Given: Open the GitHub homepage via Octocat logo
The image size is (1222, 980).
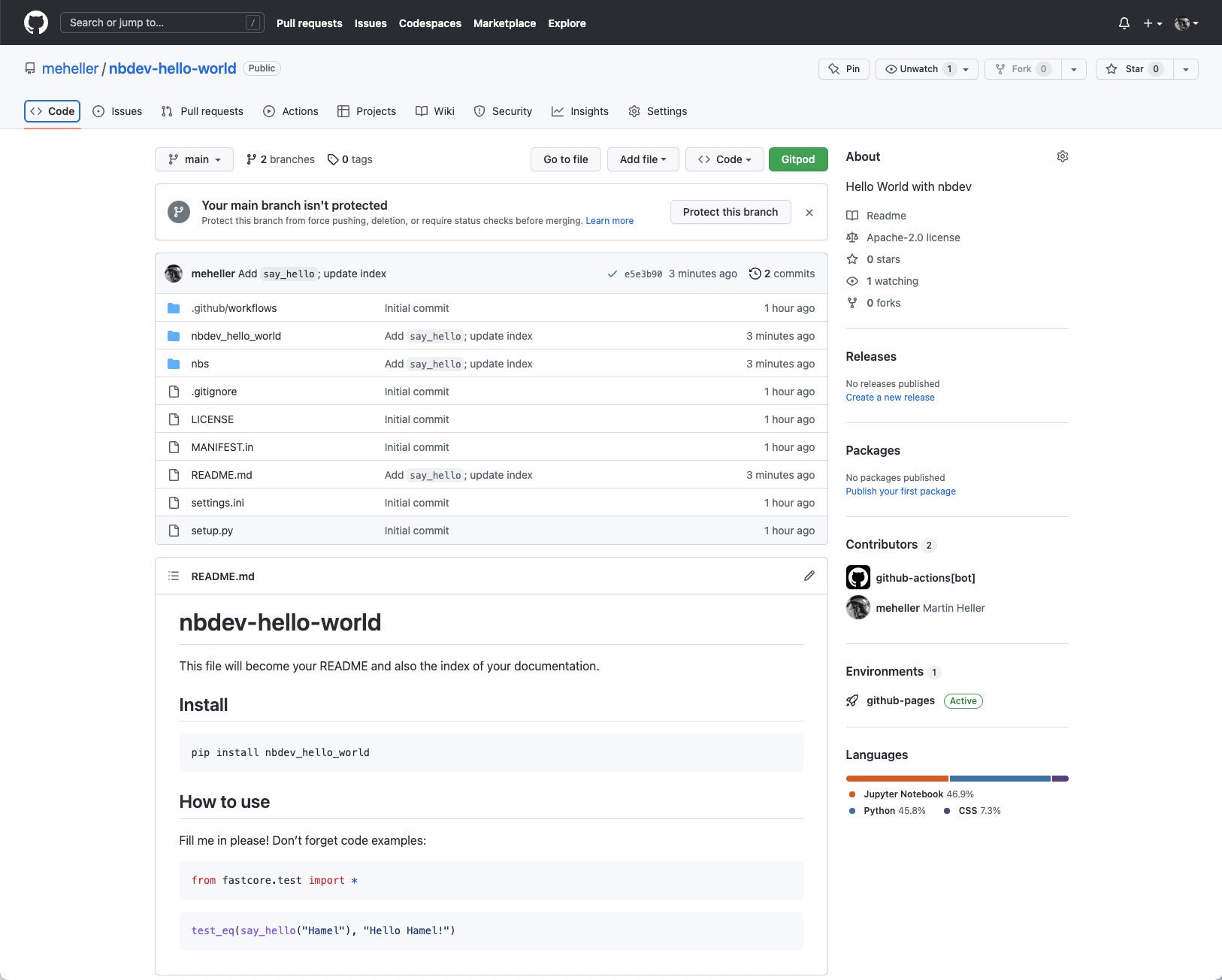Looking at the screenshot, I should pos(36,23).
